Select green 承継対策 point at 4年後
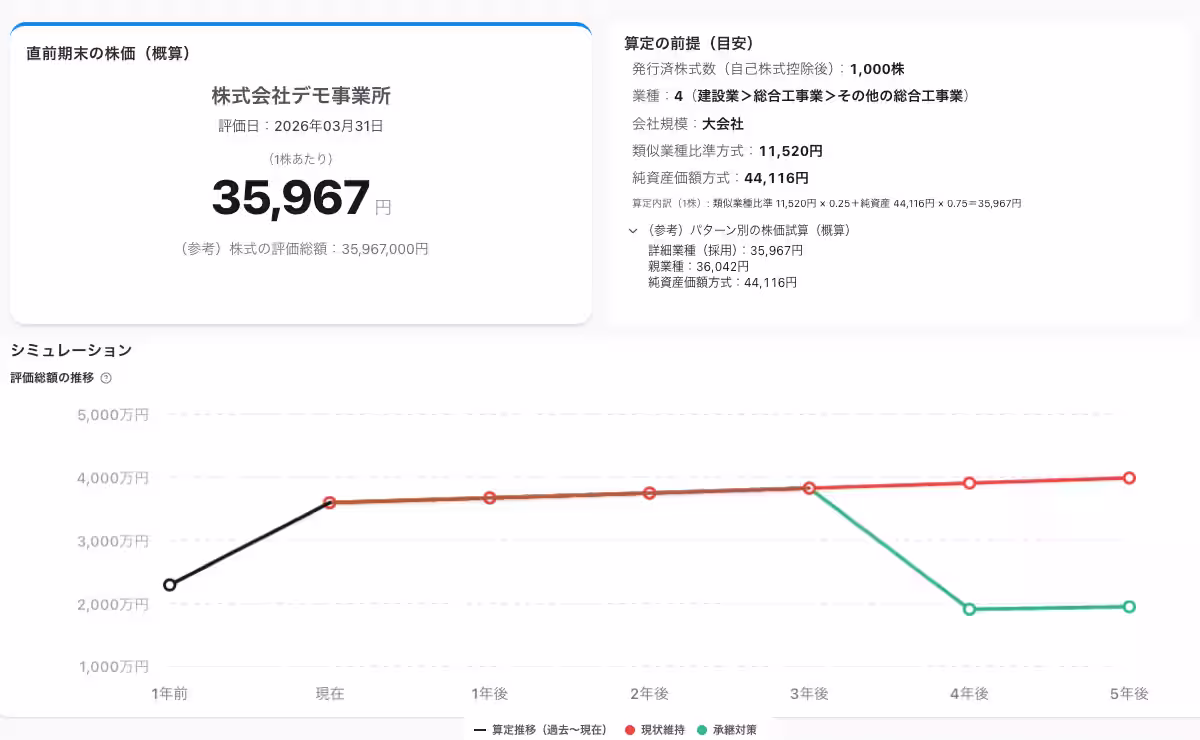 click(969, 609)
